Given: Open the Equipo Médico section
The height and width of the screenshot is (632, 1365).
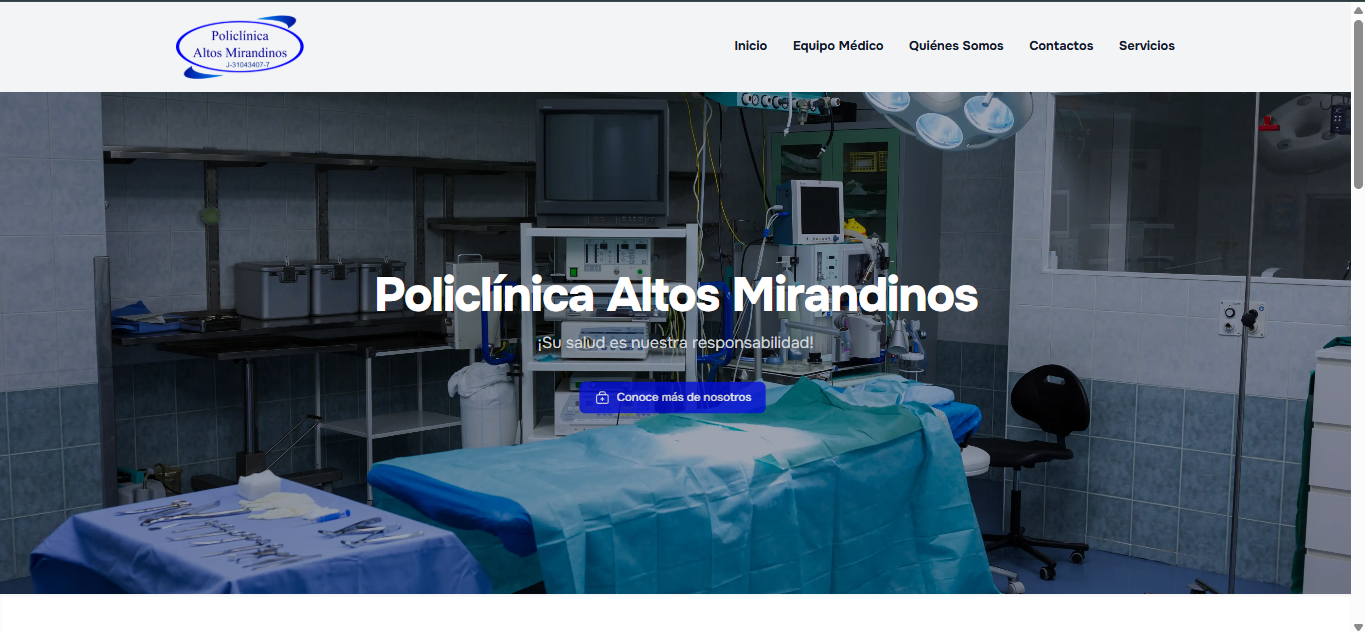Looking at the screenshot, I should click(838, 46).
